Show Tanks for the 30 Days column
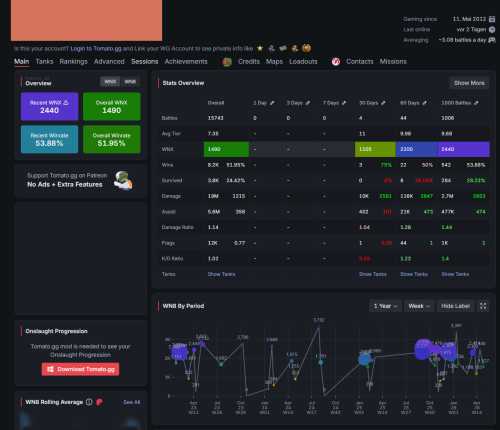Screen dimensions: 500x430 tap(373, 274)
